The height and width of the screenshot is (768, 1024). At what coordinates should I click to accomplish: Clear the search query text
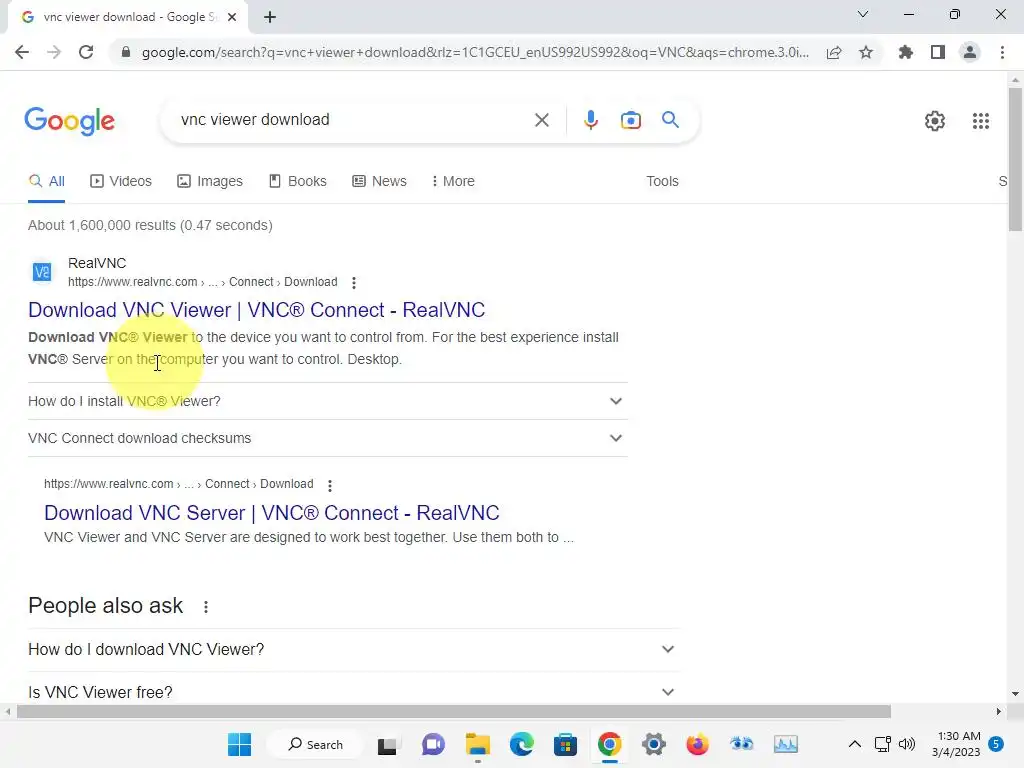tap(541, 120)
